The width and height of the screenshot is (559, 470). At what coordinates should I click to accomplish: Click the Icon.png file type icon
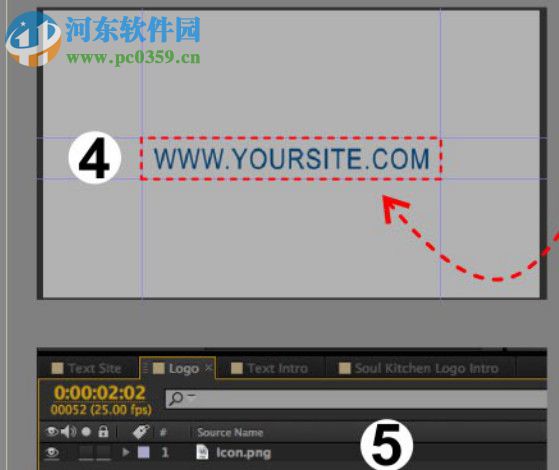(x=202, y=452)
